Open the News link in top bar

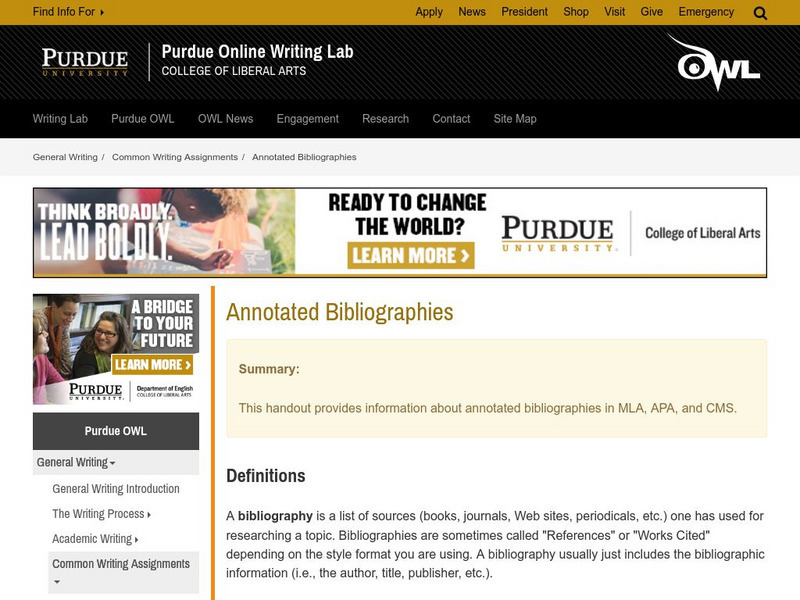(x=472, y=12)
